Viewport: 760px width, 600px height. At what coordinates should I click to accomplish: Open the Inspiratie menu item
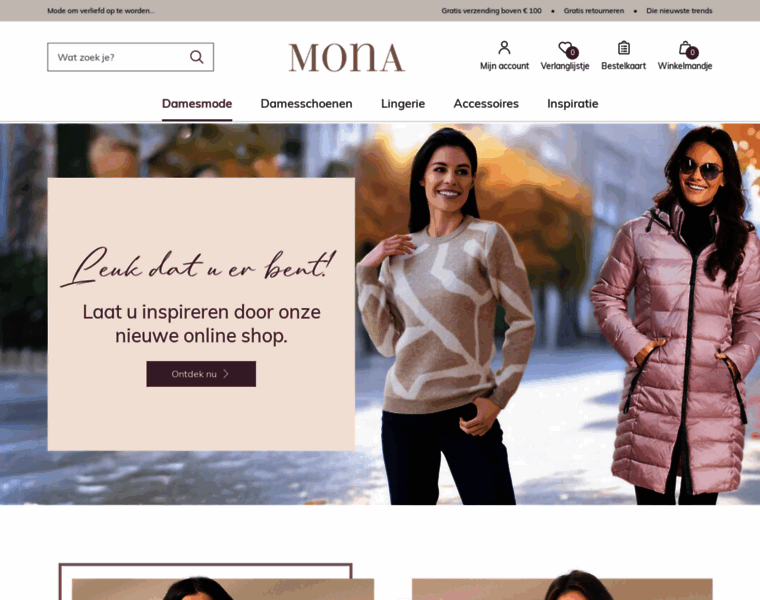click(572, 104)
